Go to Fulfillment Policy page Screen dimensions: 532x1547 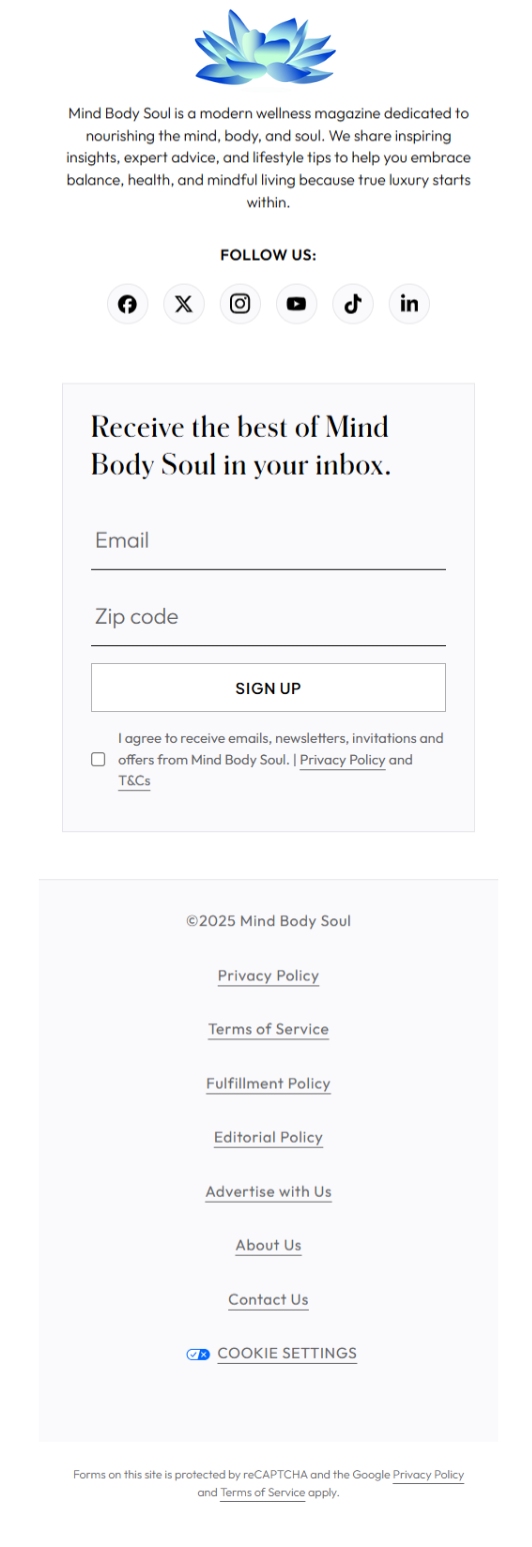coord(268,1083)
